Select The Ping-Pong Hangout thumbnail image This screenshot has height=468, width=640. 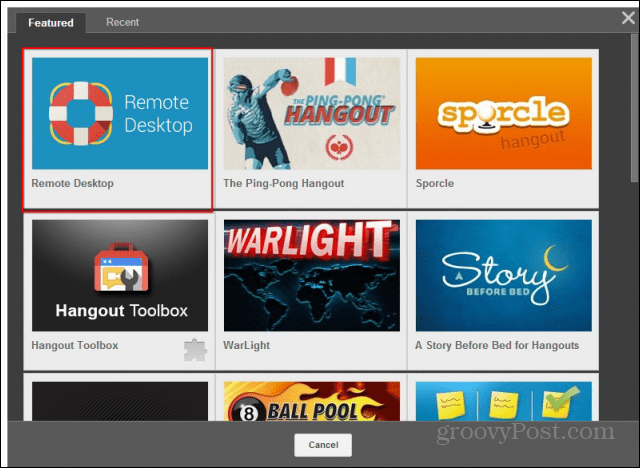[x=312, y=113]
